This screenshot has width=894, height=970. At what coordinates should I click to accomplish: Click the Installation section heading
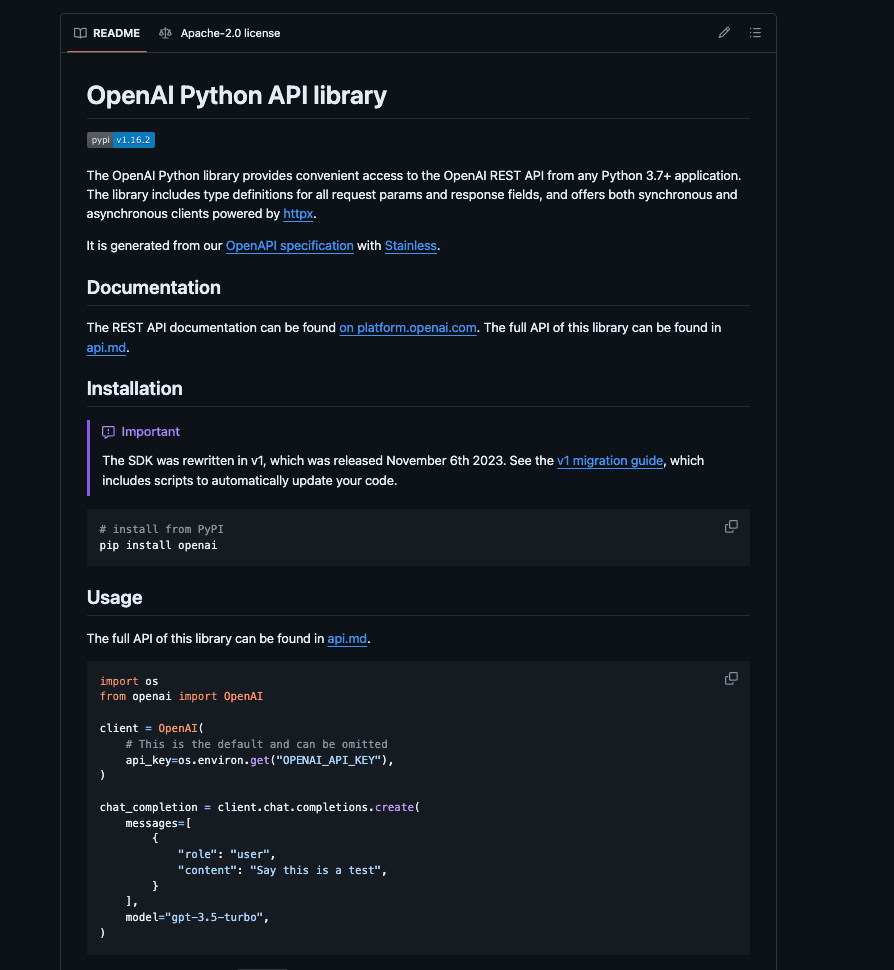click(134, 389)
